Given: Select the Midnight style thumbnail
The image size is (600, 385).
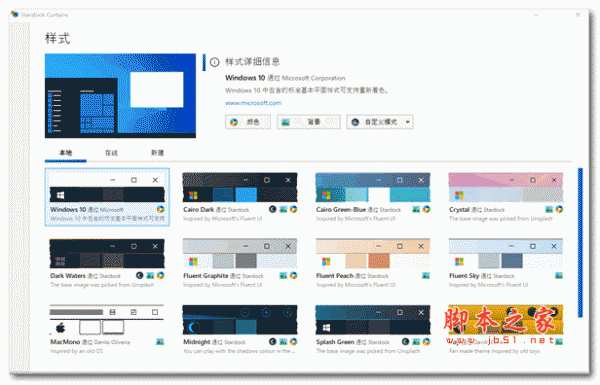Looking at the screenshot, I should [240, 320].
